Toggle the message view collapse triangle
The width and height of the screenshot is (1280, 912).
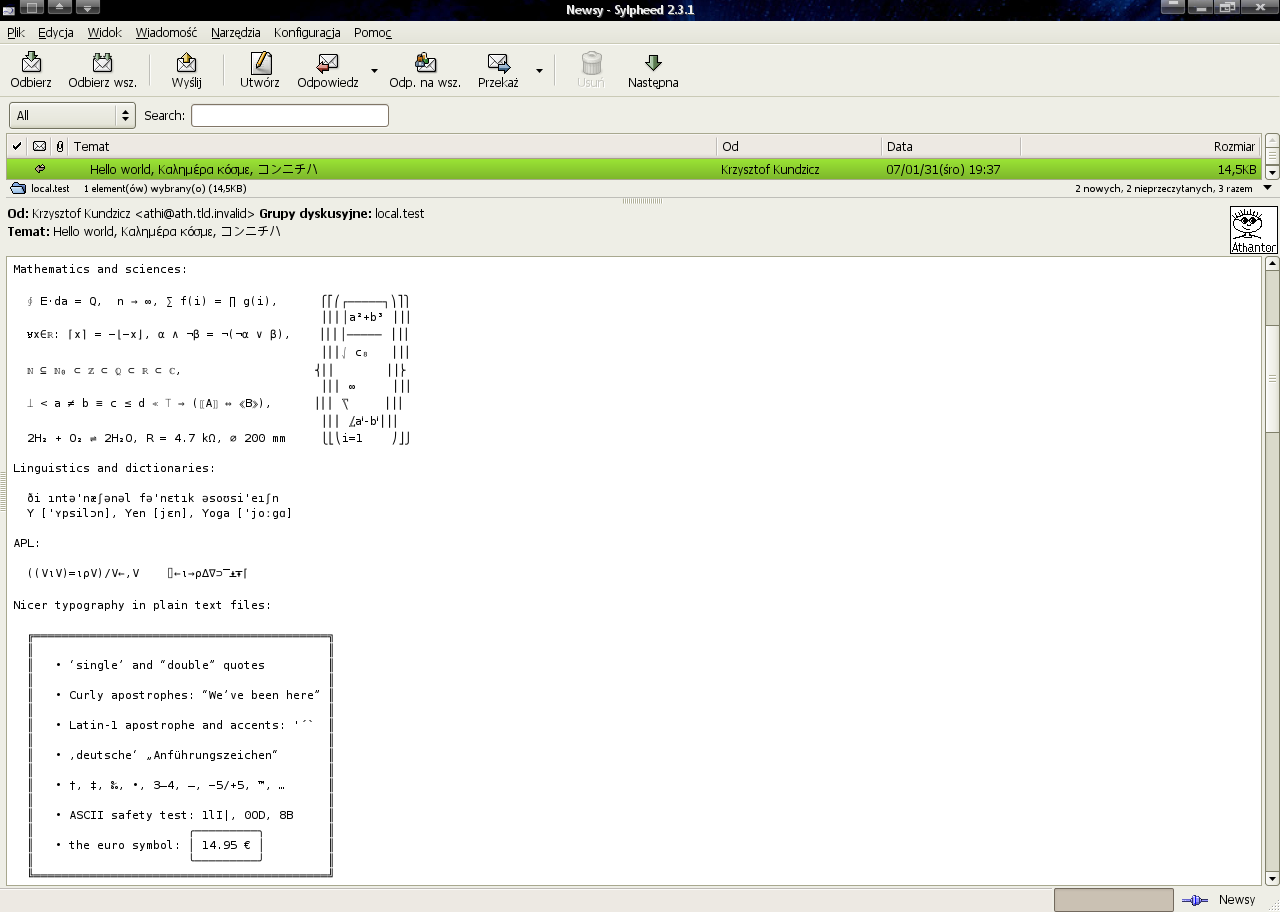(x=1268, y=188)
